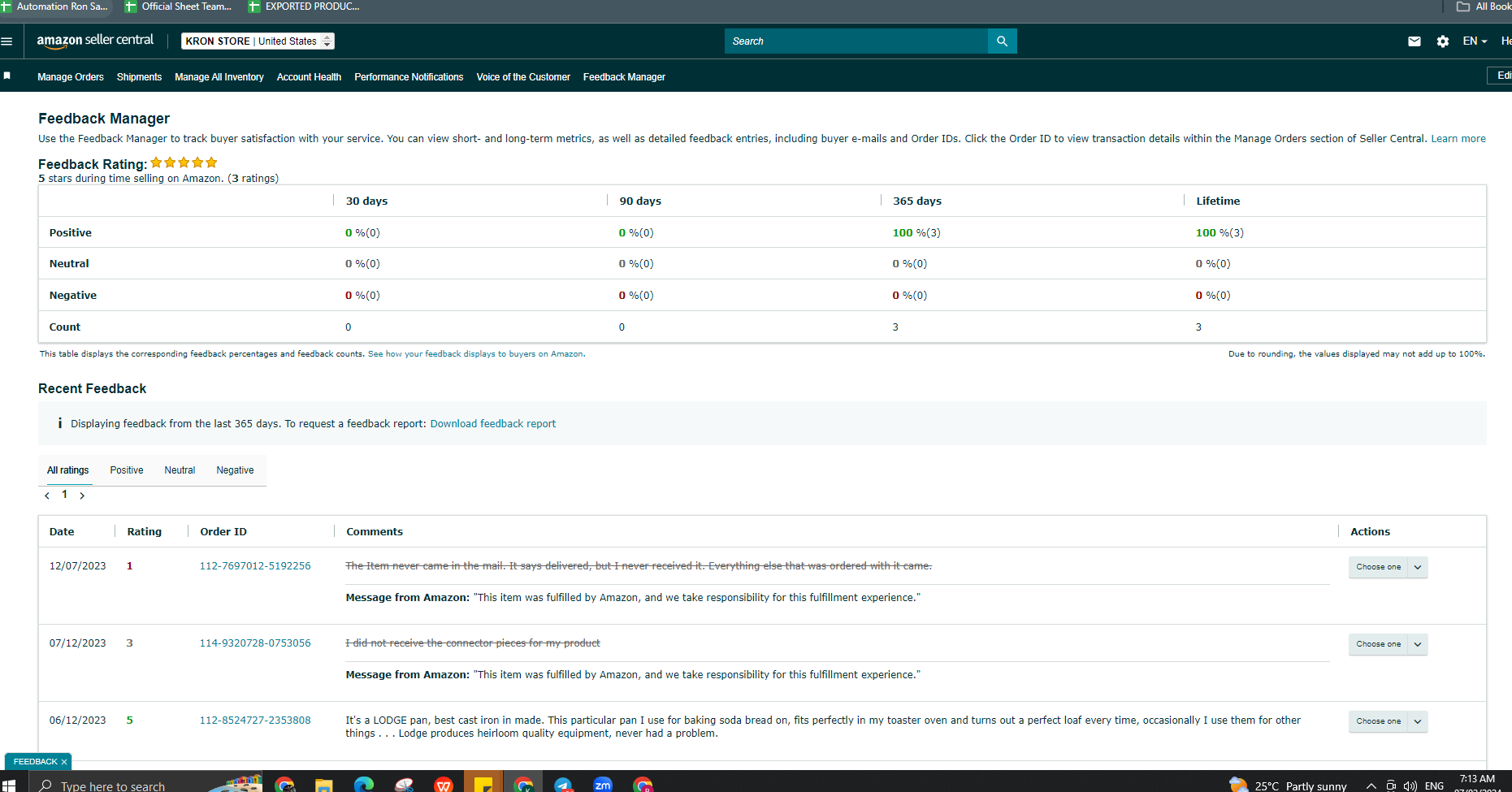The width and height of the screenshot is (1512, 792).
Task: Click page number 1 in pagination
Action: [x=65, y=495]
